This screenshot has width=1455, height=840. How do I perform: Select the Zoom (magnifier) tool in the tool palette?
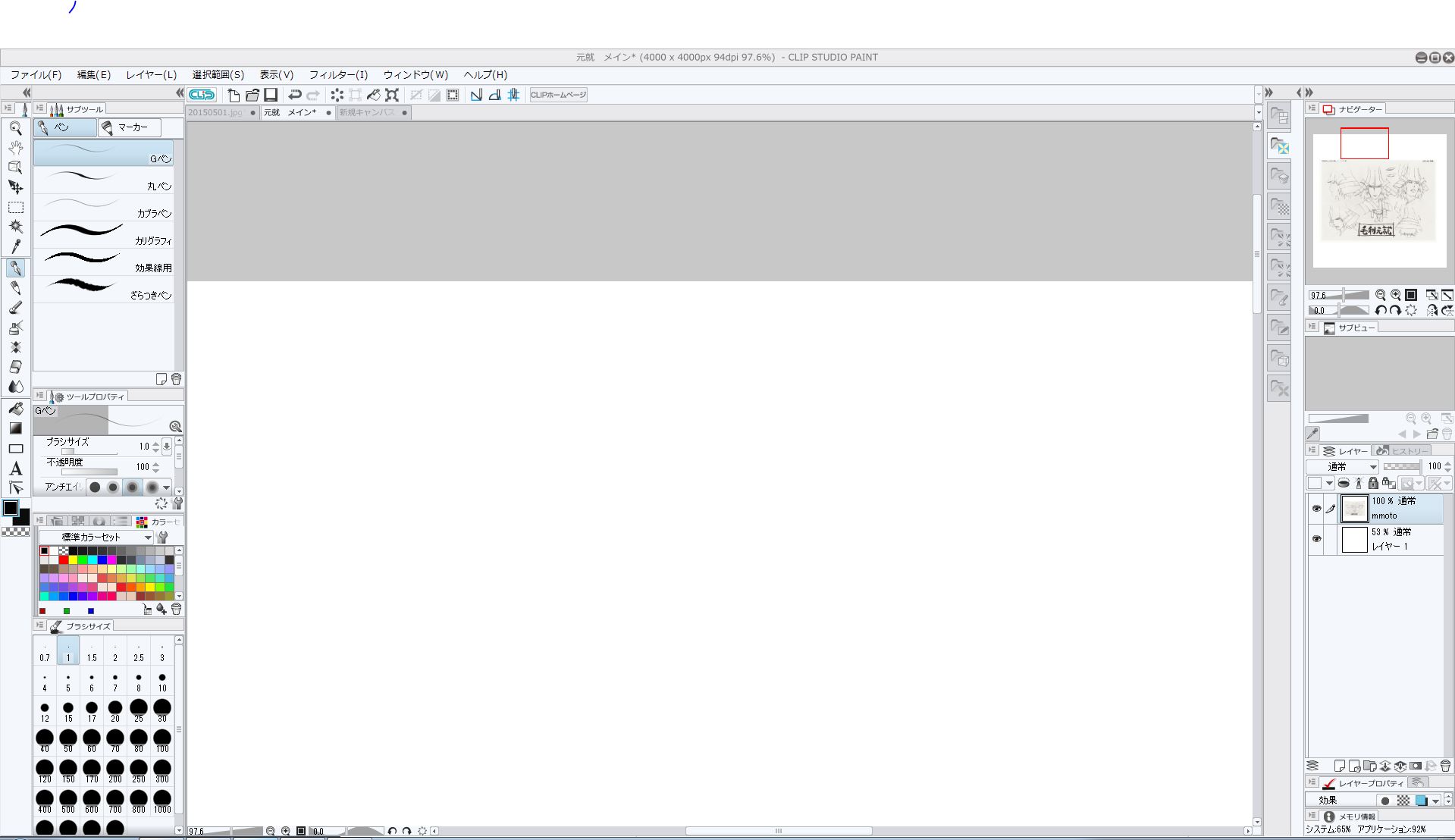[15, 128]
